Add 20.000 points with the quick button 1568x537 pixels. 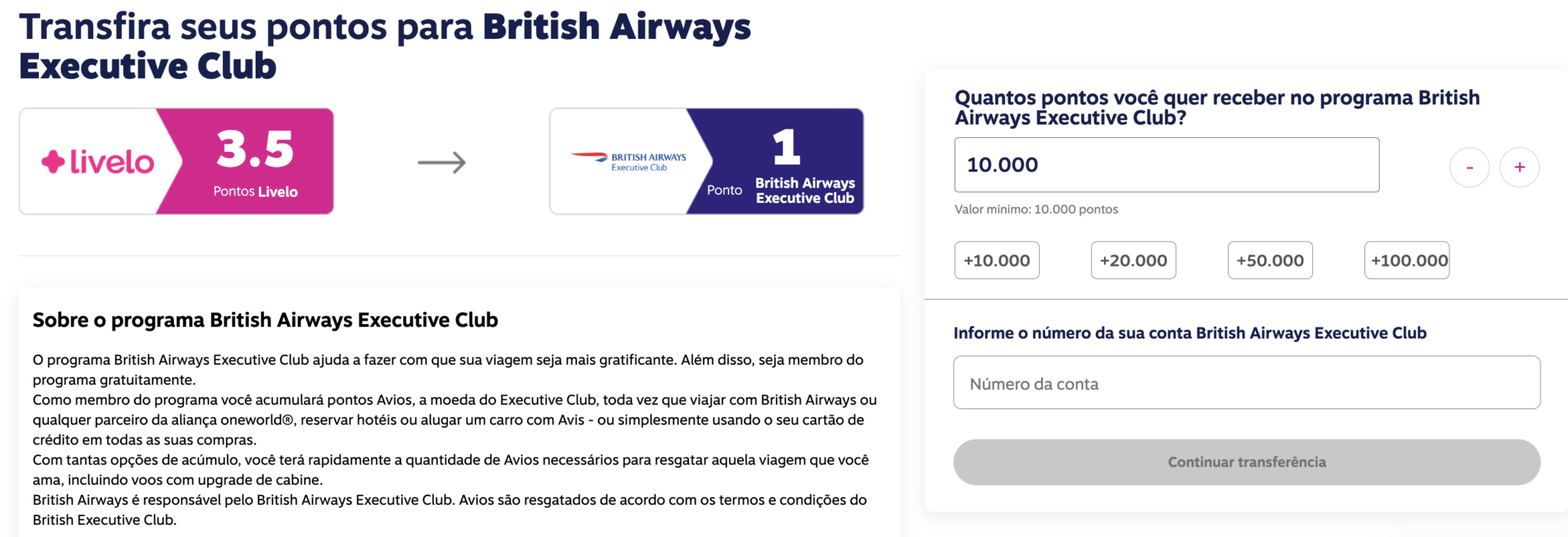tap(1133, 260)
